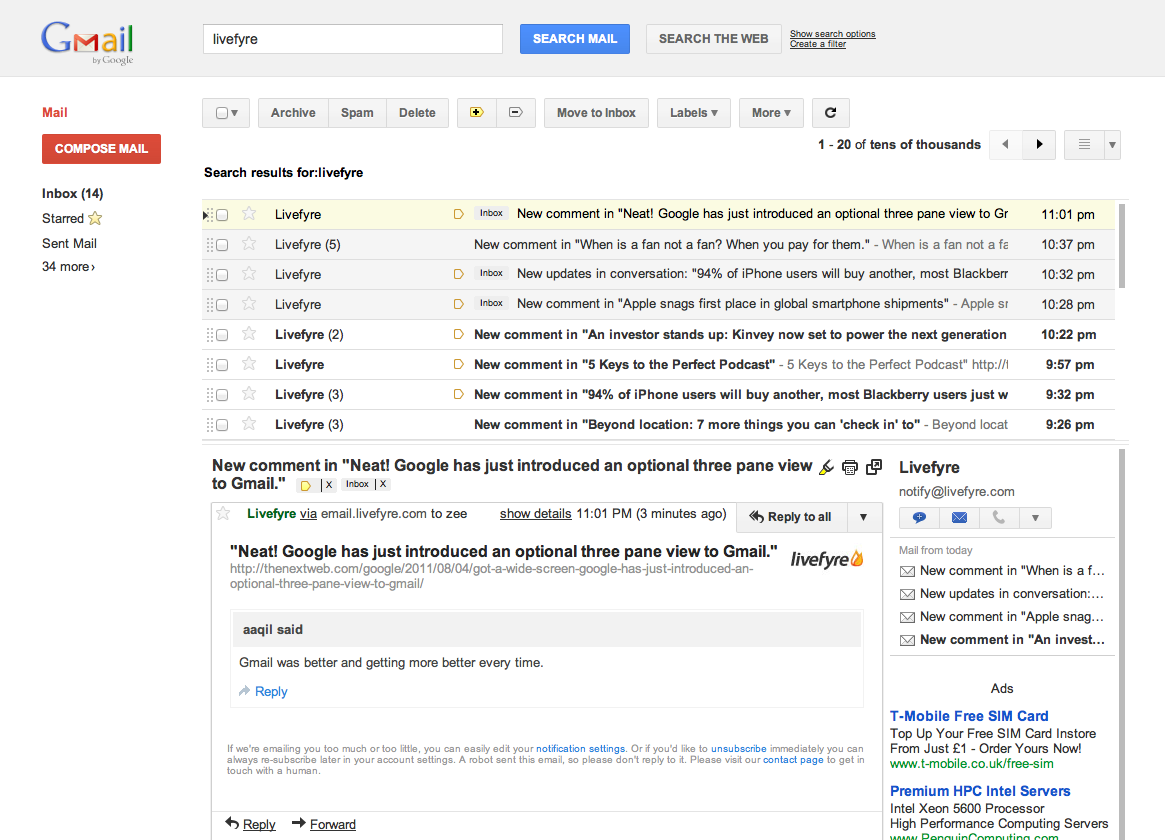
Task: Open the conversation in a new window
Action: click(874, 466)
